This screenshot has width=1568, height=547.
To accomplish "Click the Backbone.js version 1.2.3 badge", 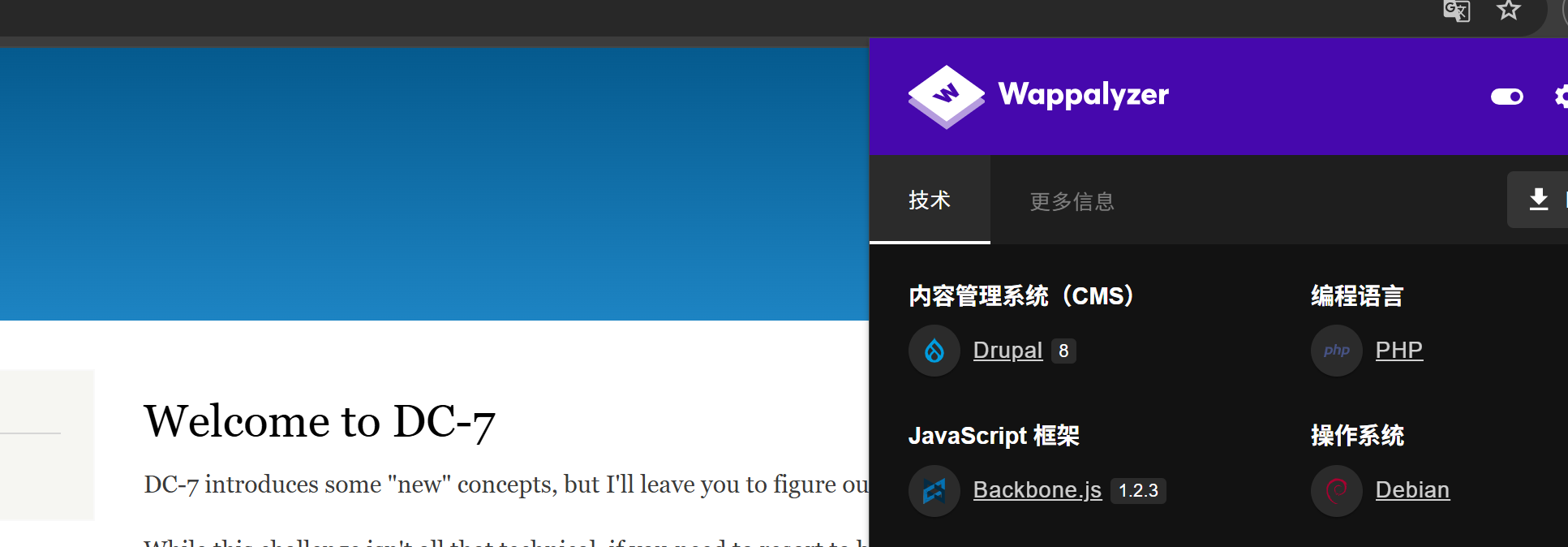I will point(1138,491).
